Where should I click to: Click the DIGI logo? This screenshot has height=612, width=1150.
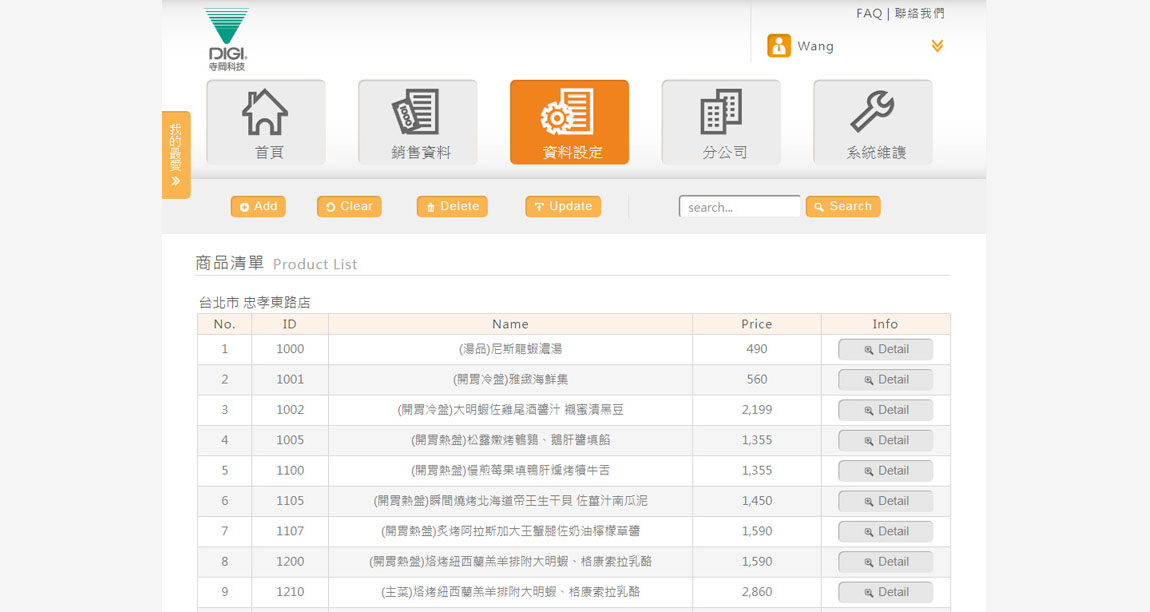(227, 39)
